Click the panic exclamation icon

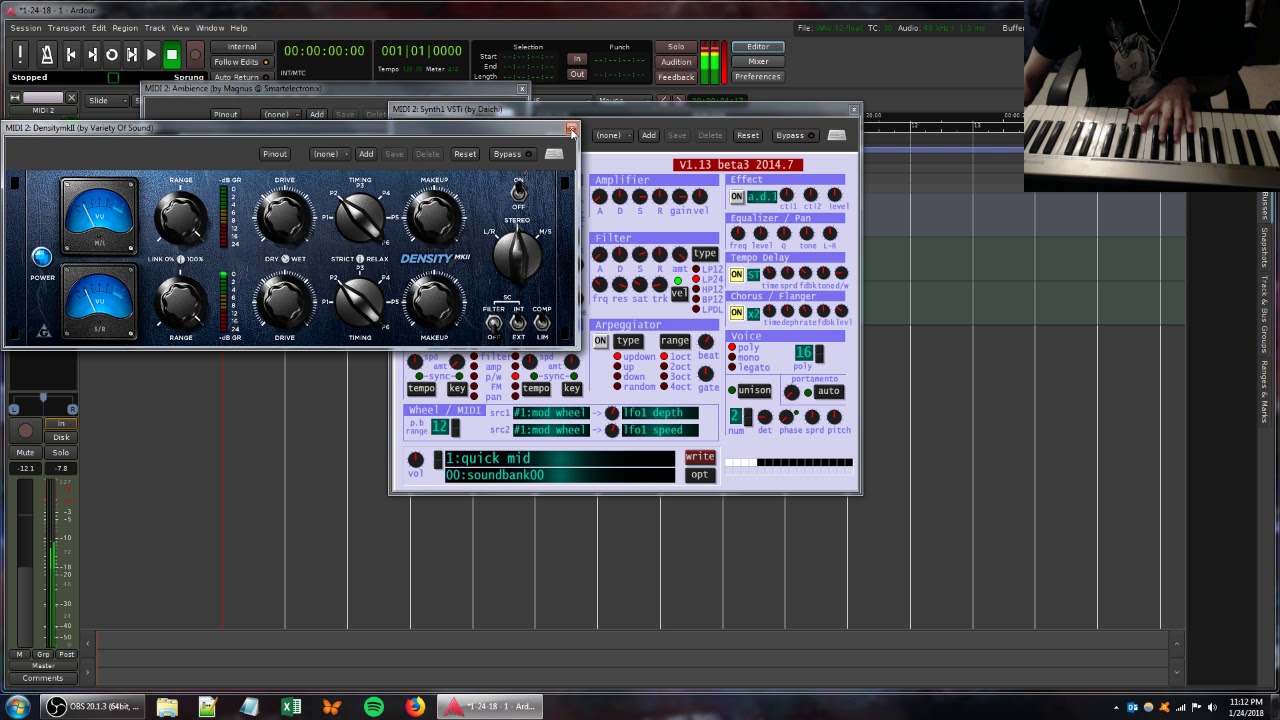pyautogui.click(x=19, y=55)
